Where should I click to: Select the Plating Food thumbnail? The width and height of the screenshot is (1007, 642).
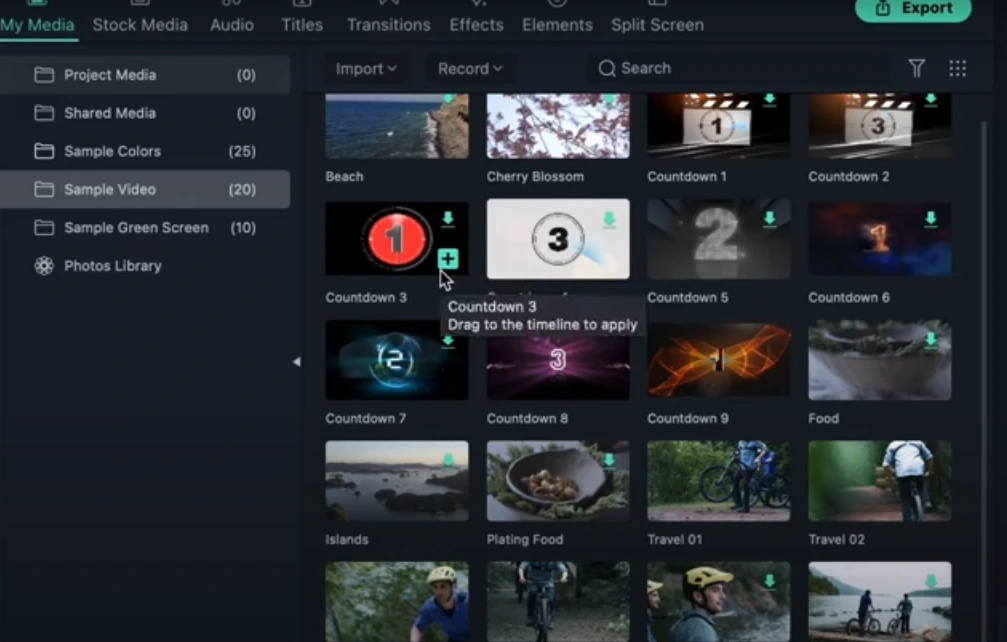[558, 480]
